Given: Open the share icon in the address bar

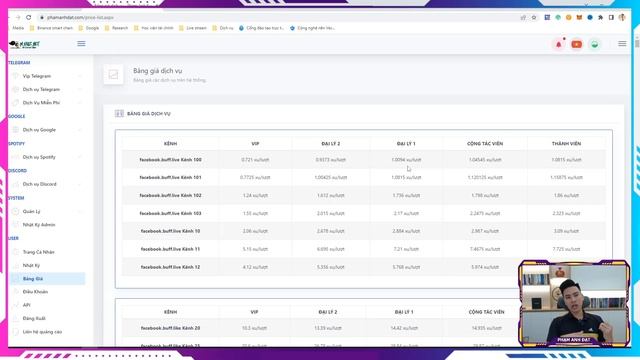Looking at the screenshot, I should (x=523, y=18).
